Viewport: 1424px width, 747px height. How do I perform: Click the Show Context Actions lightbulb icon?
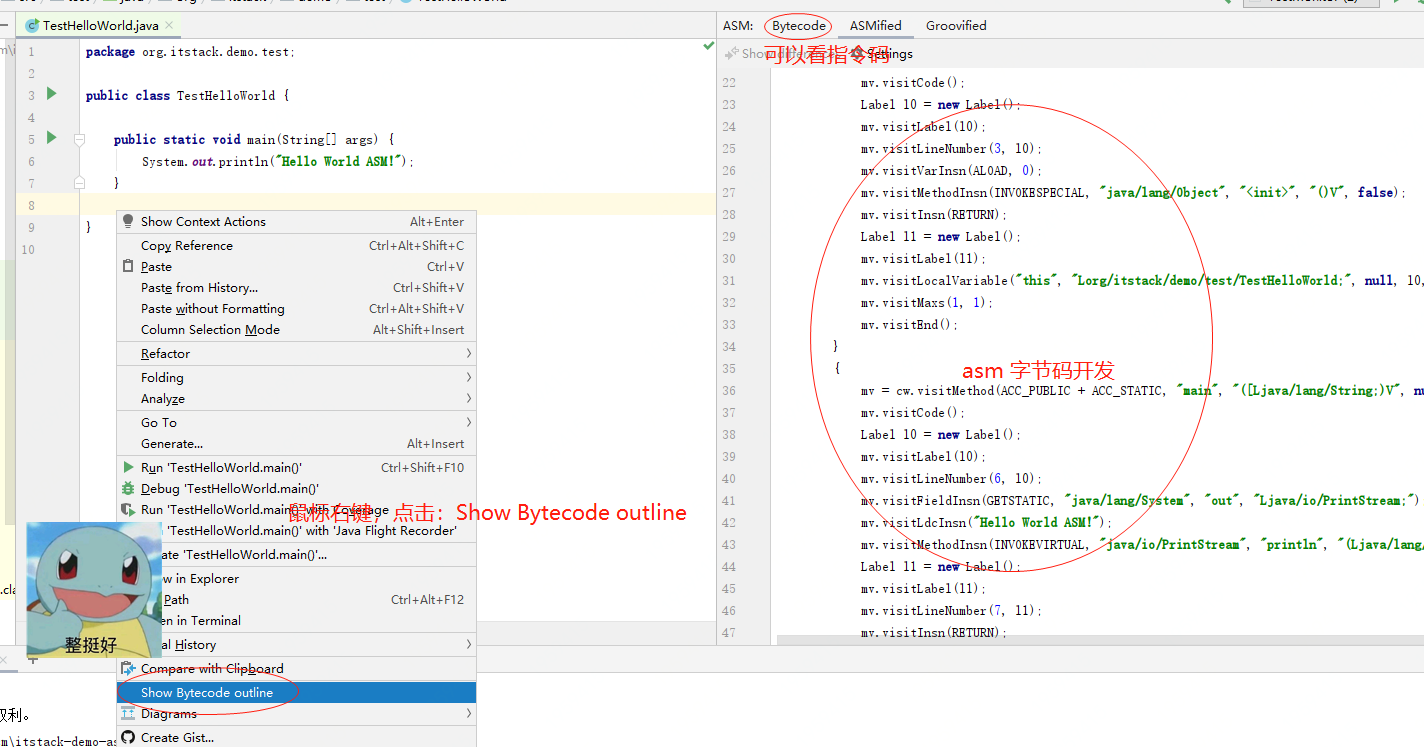click(x=127, y=221)
